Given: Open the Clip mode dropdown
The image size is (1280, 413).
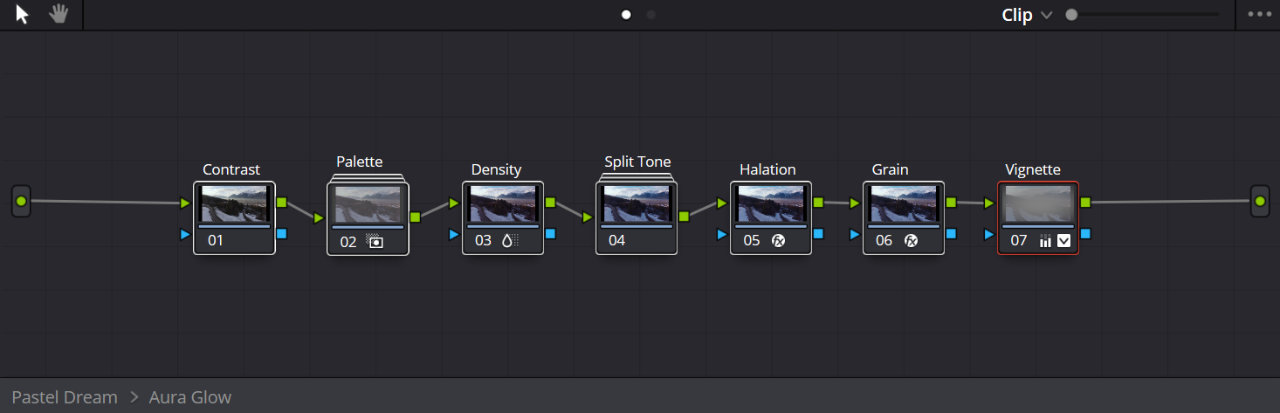Looking at the screenshot, I should pyautogui.click(x=1027, y=15).
